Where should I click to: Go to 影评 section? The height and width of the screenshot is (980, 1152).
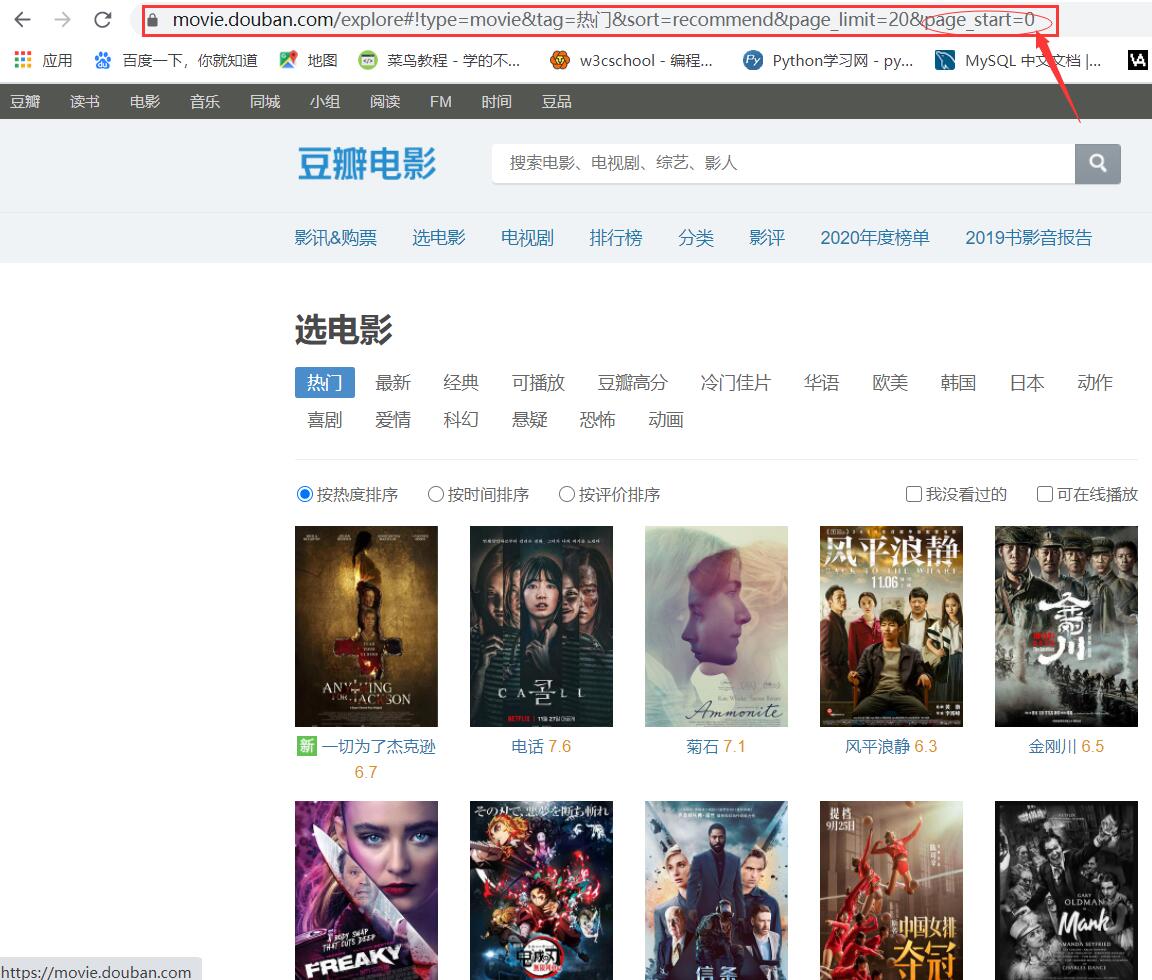click(767, 238)
